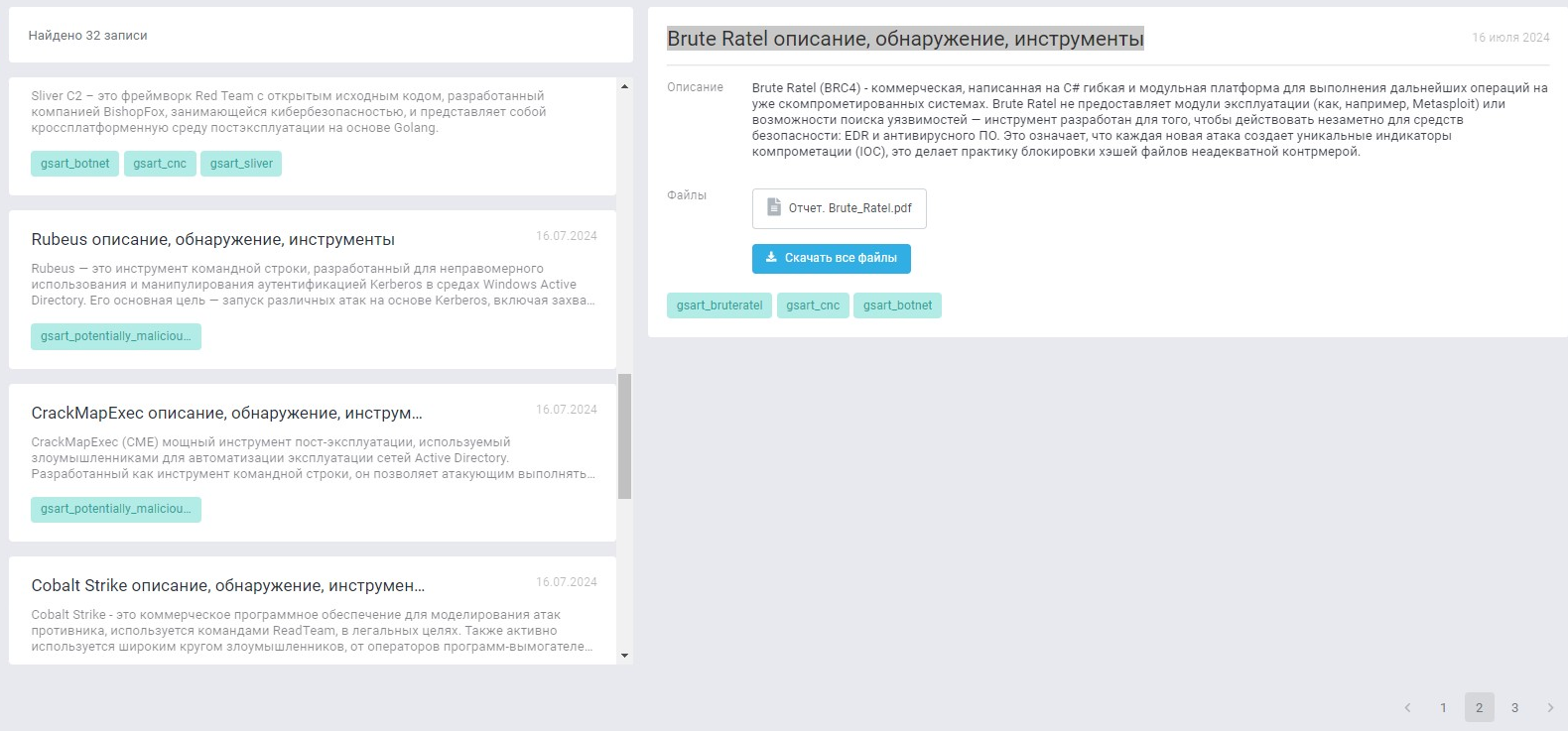Go to next page with right chevron

(x=1550, y=707)
